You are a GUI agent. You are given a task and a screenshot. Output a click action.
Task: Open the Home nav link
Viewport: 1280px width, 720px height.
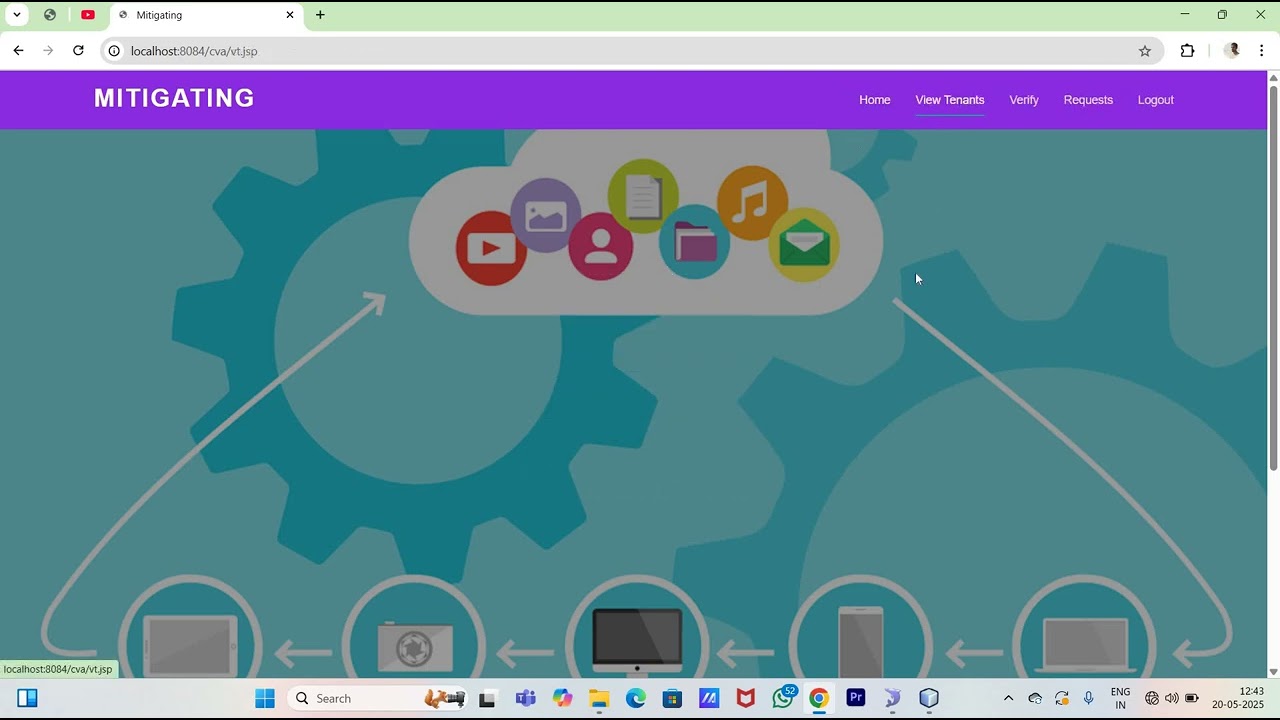pos(874,100)
